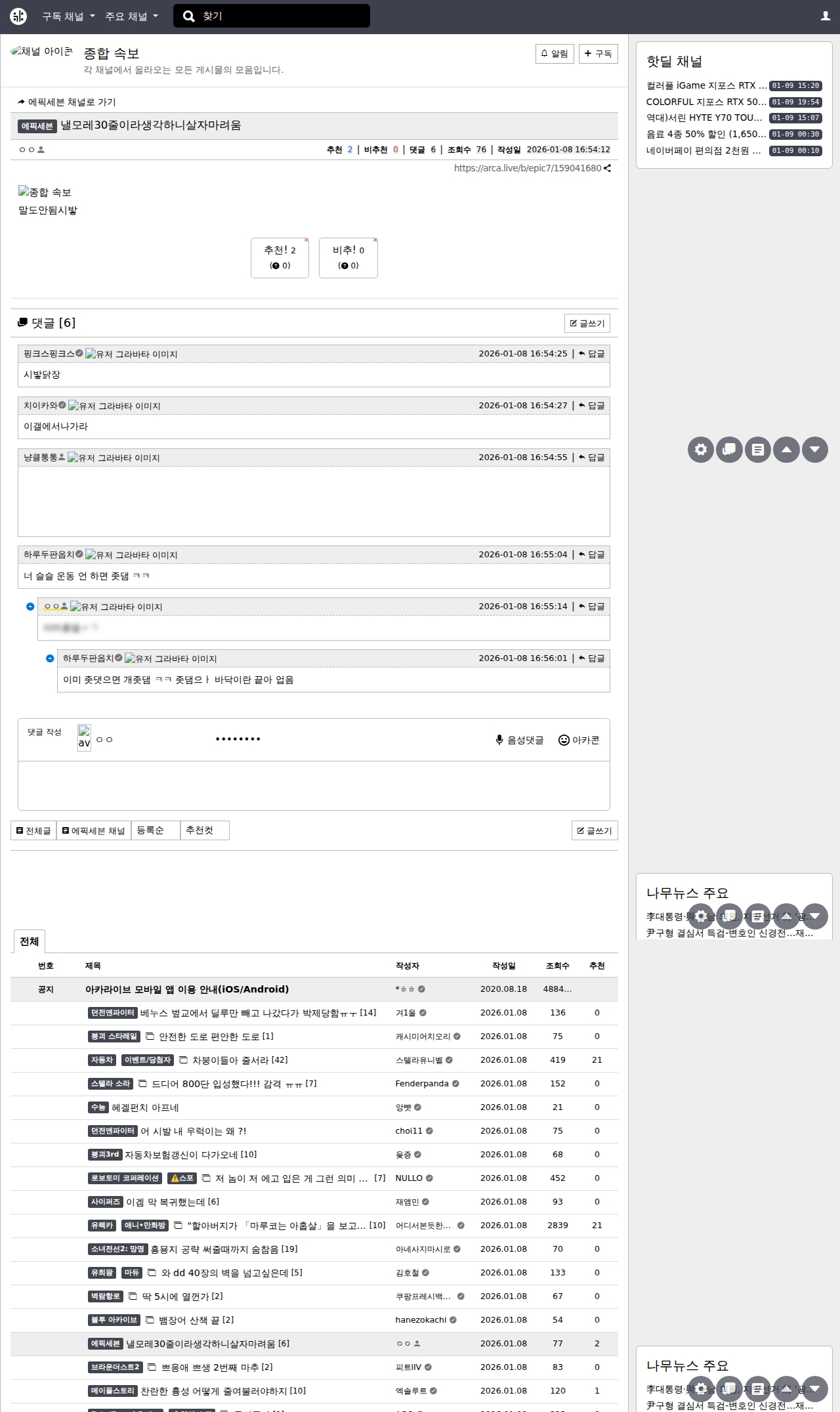Open hot deal COLORFUL 지포스 RTX 50
This screenshot has width=840, height=1412.
(x=706, y=102)
